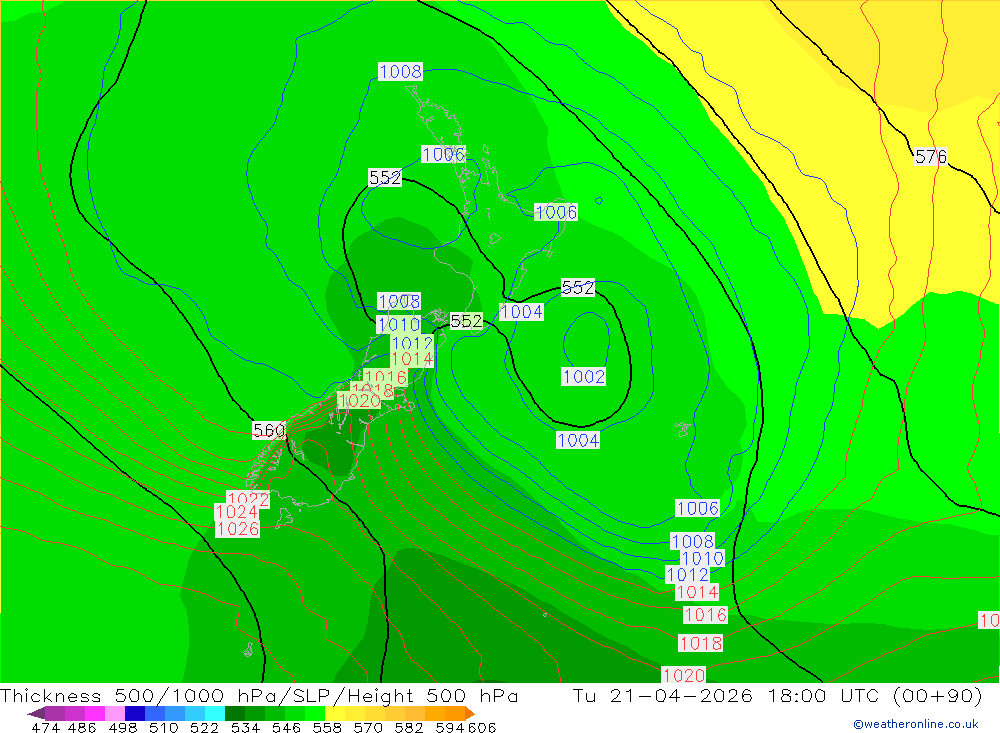The width and height of the screenshot is (1000, 733).
Task: Click the dark blue legend color swatch
Action: pos(135,713)
